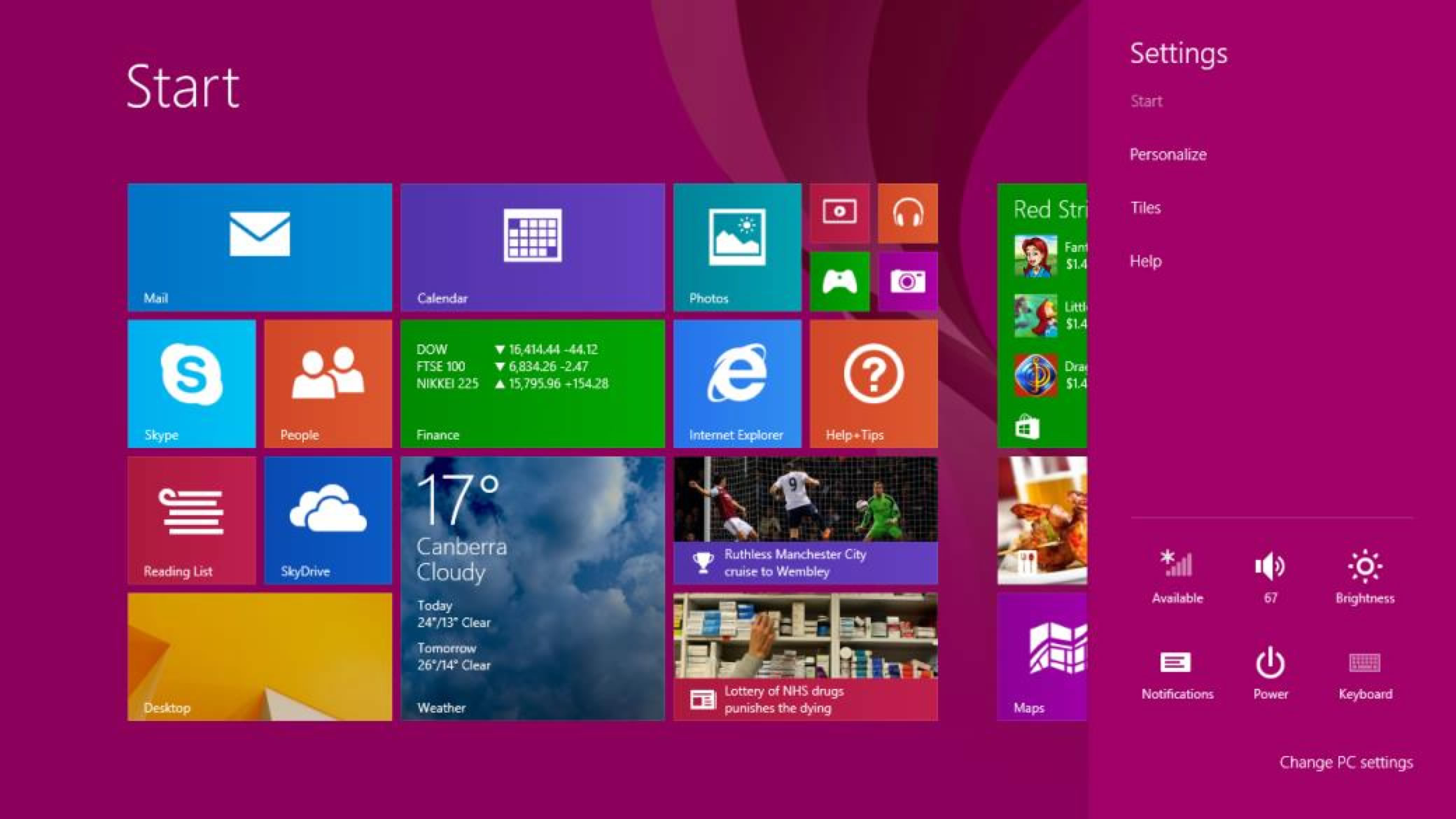Open the Weather tile showing Canberra
1456x819 pixels.
coord(532,588)
